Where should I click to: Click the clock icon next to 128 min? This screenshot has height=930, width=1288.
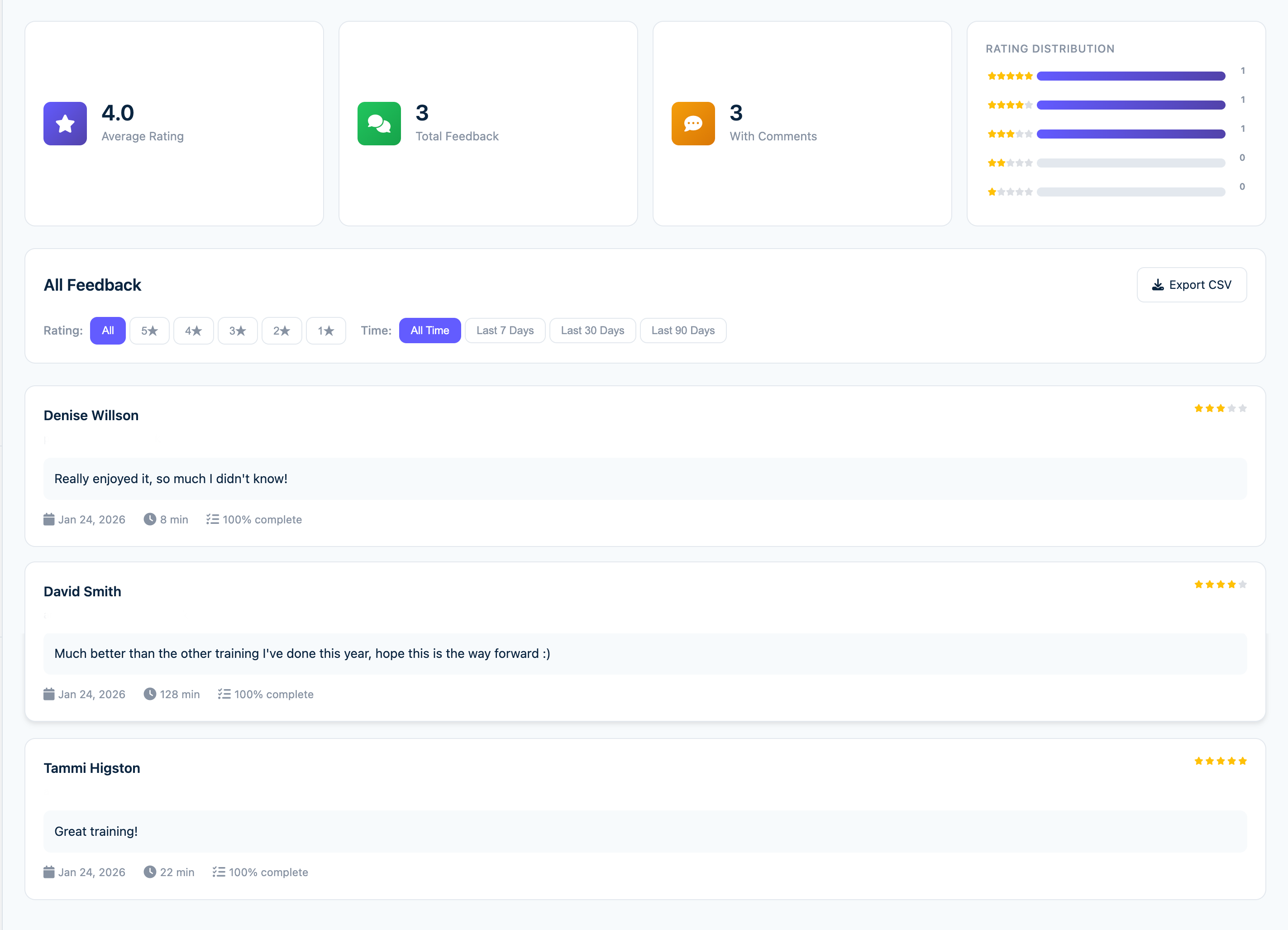[150, 694]
